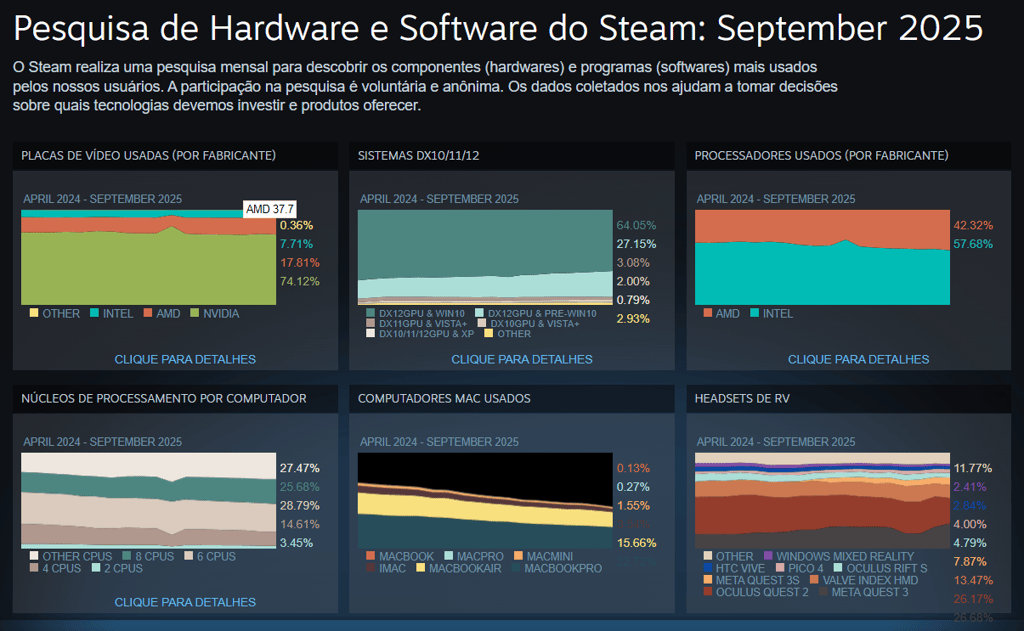This screenshot has width=1024, height=631.
Task: Click the 57.68% Intel processor value
Action: tap(973, 244)
